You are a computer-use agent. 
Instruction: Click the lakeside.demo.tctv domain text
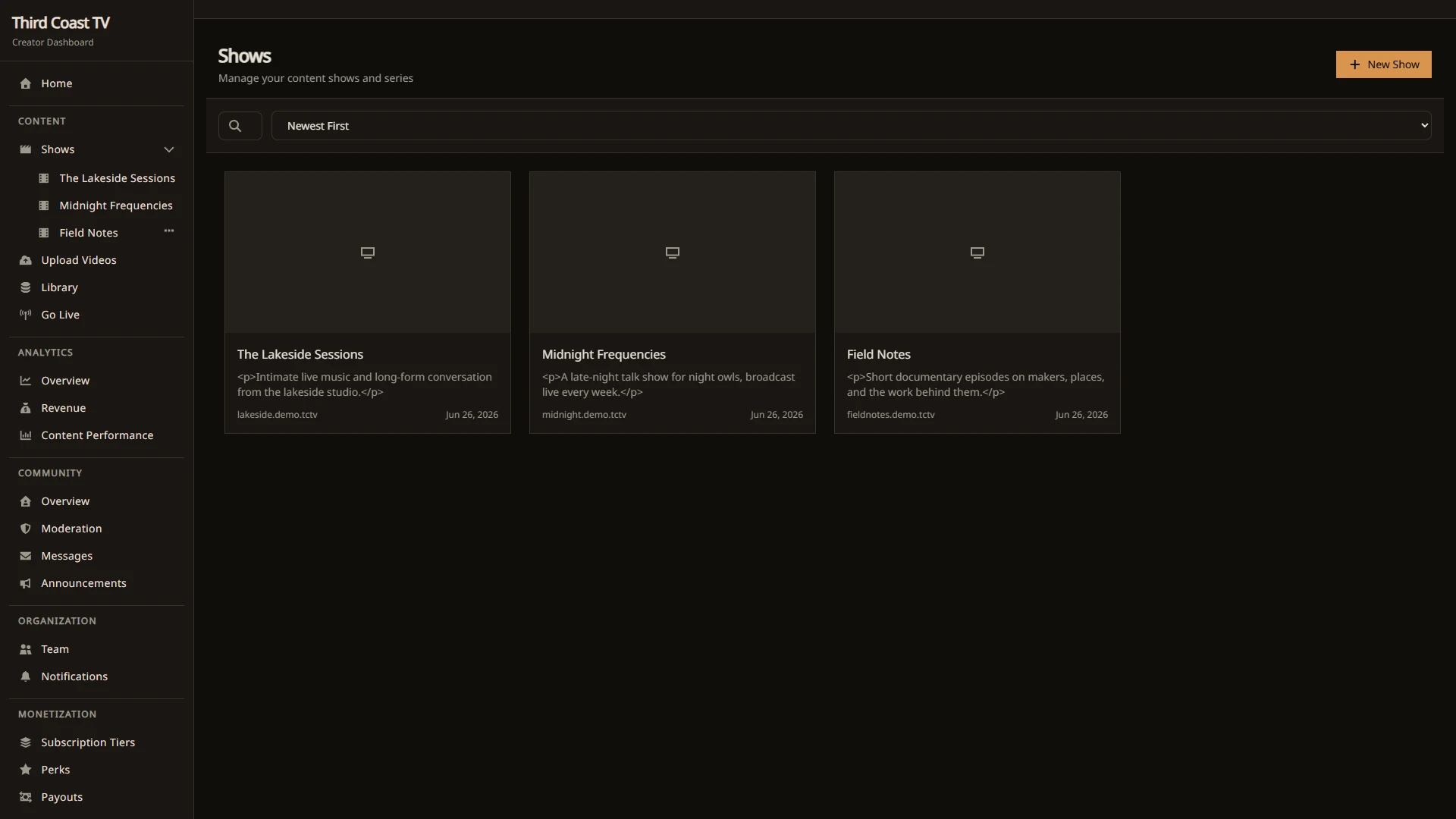[278, 415]
